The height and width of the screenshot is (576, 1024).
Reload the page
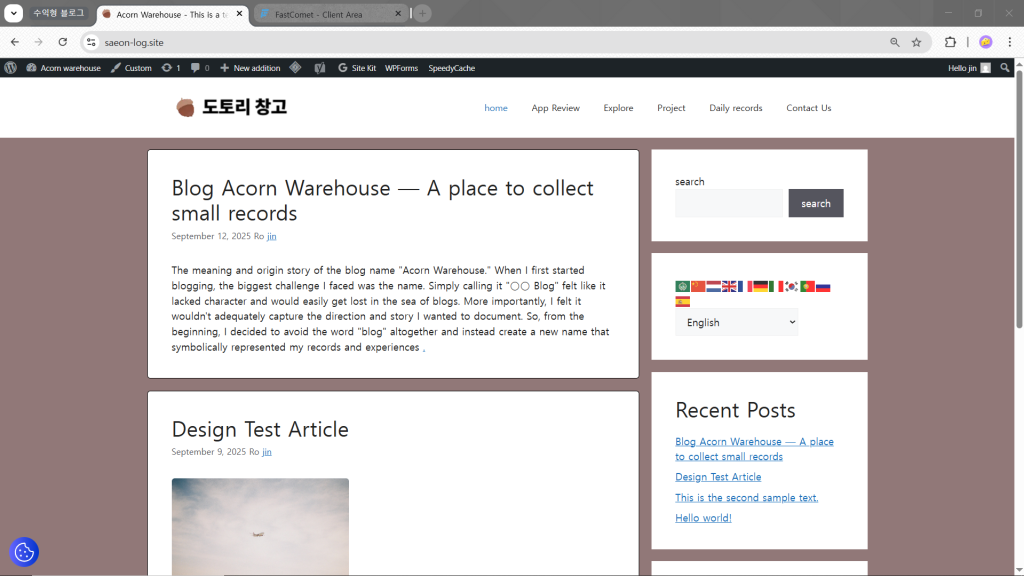coord(62,42)
